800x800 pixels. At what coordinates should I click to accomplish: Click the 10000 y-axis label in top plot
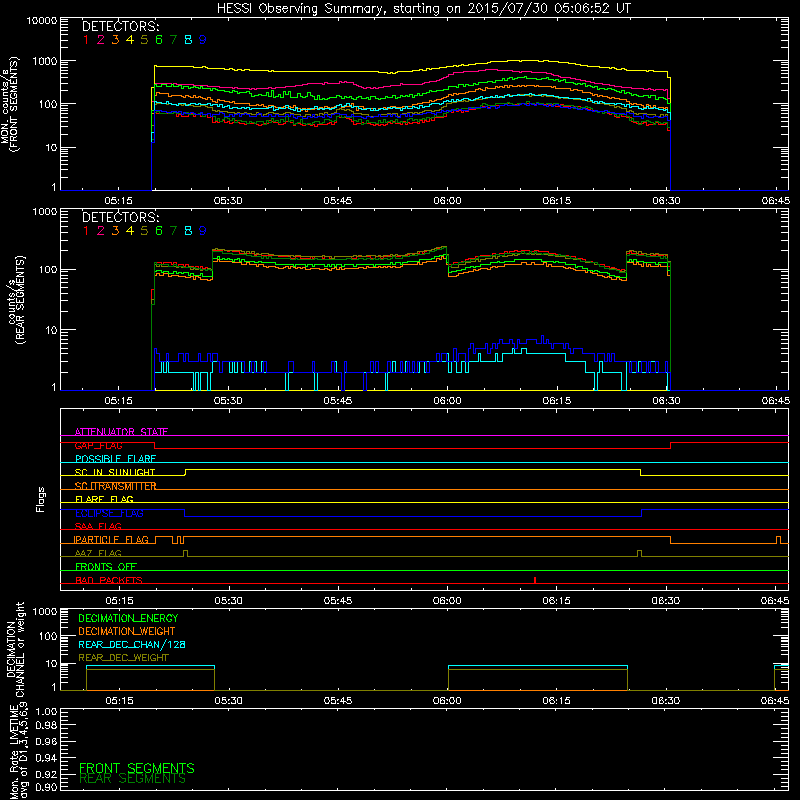coord(42,21)
